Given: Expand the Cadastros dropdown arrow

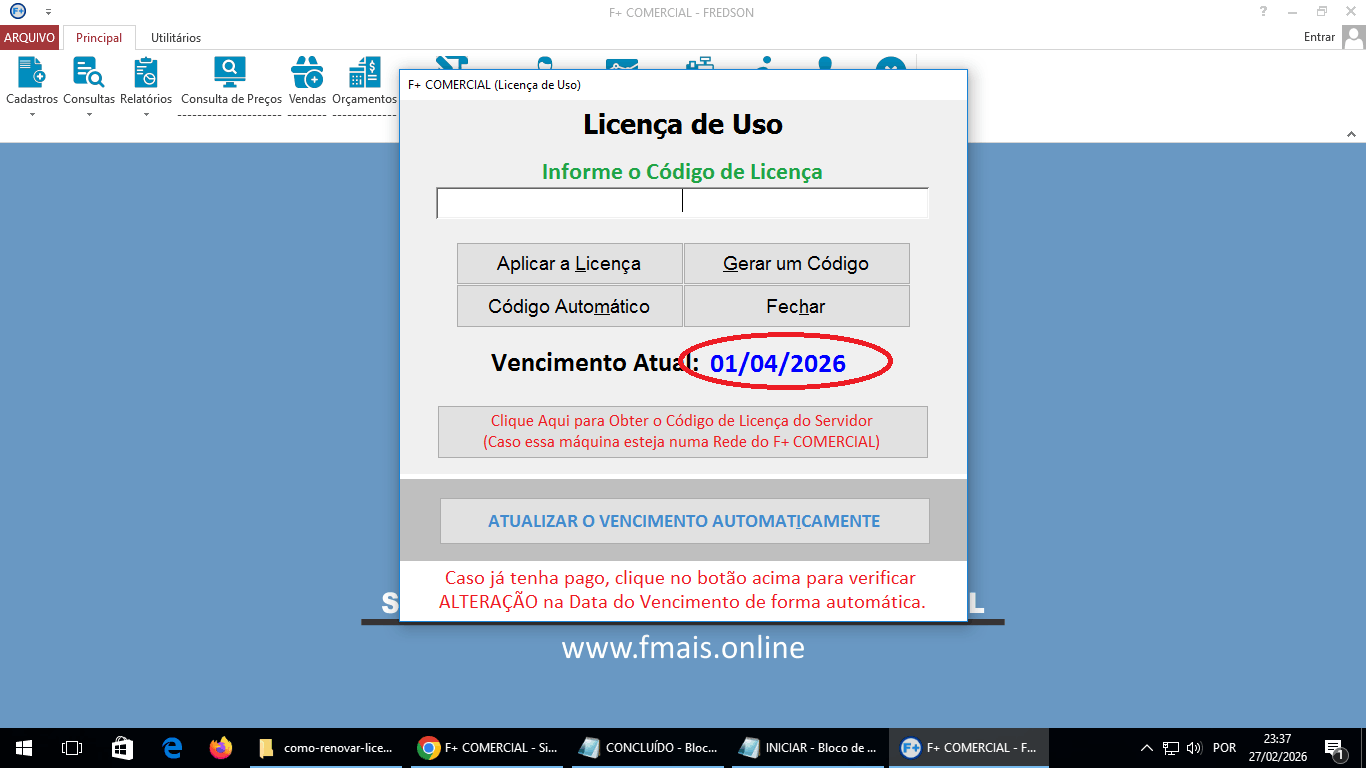Looking at the screenshot, I should pyautogui.click(x=30, y=115).
